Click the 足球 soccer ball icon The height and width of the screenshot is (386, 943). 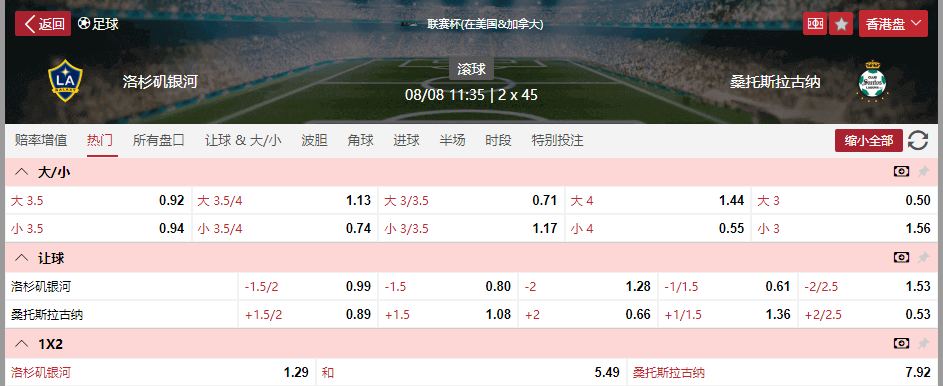pyautogui.click(x=84, y=24)
